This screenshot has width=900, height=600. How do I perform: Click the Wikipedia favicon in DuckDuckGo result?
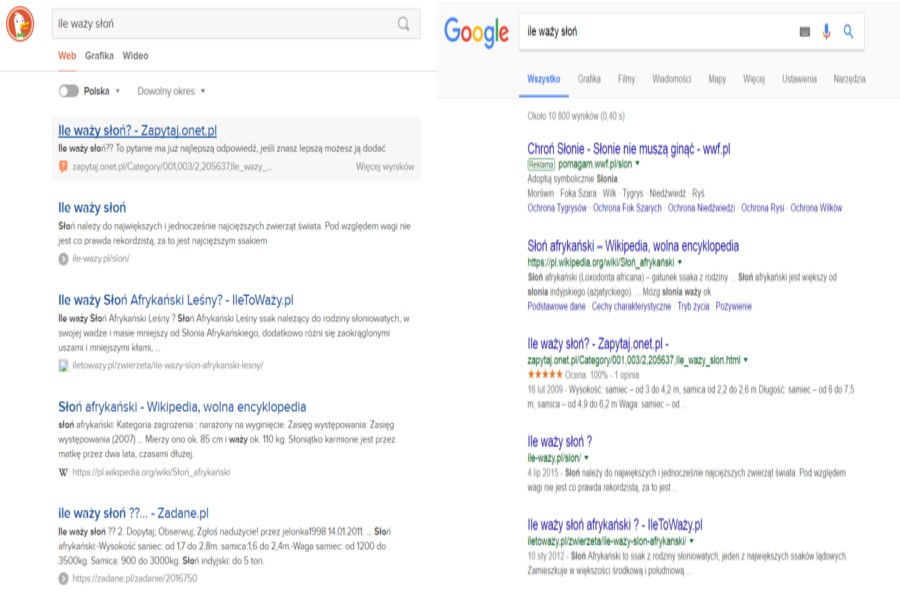coord(63,472)
